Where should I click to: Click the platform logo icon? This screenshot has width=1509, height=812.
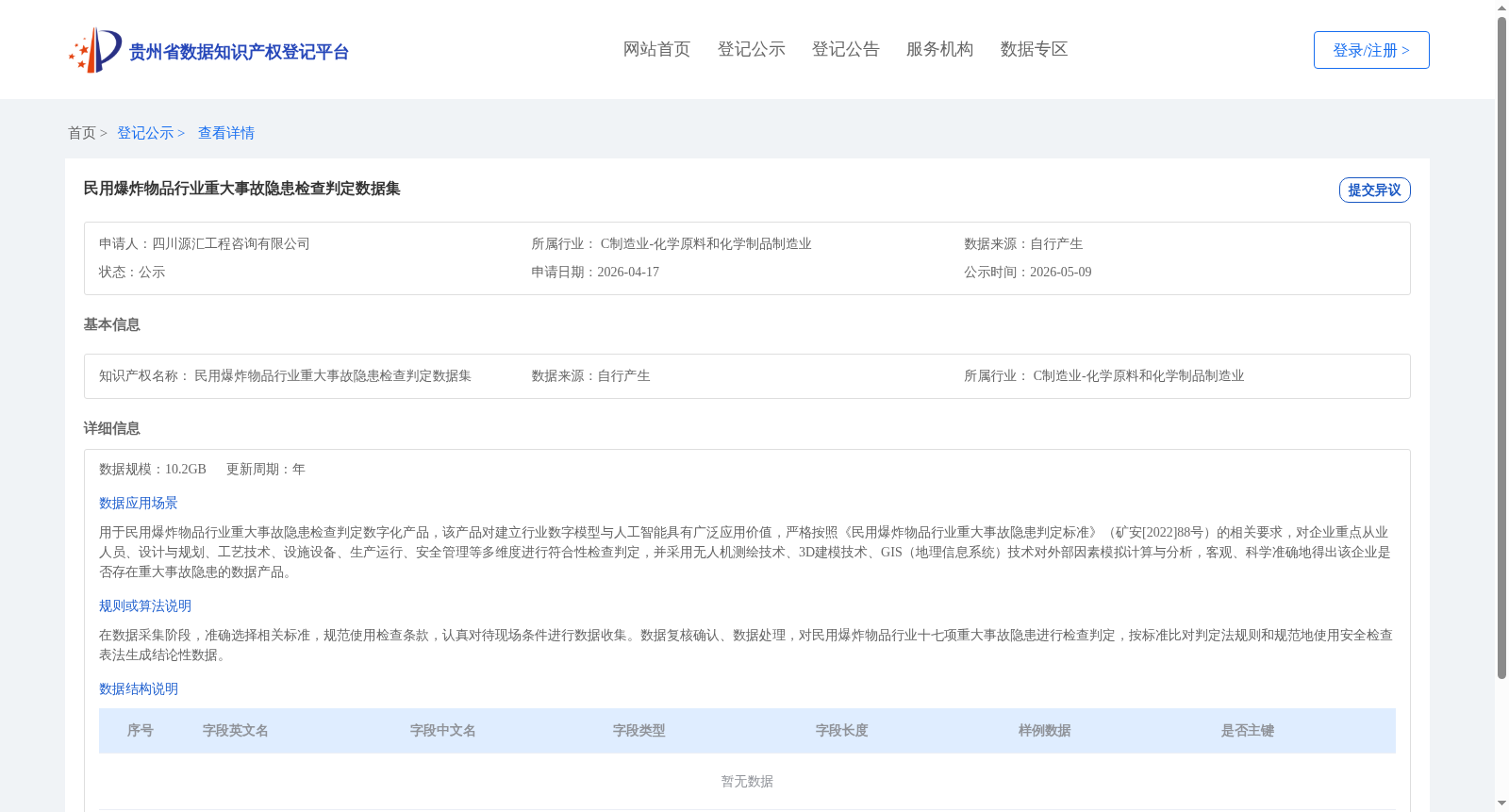click(x=95, y=50)
